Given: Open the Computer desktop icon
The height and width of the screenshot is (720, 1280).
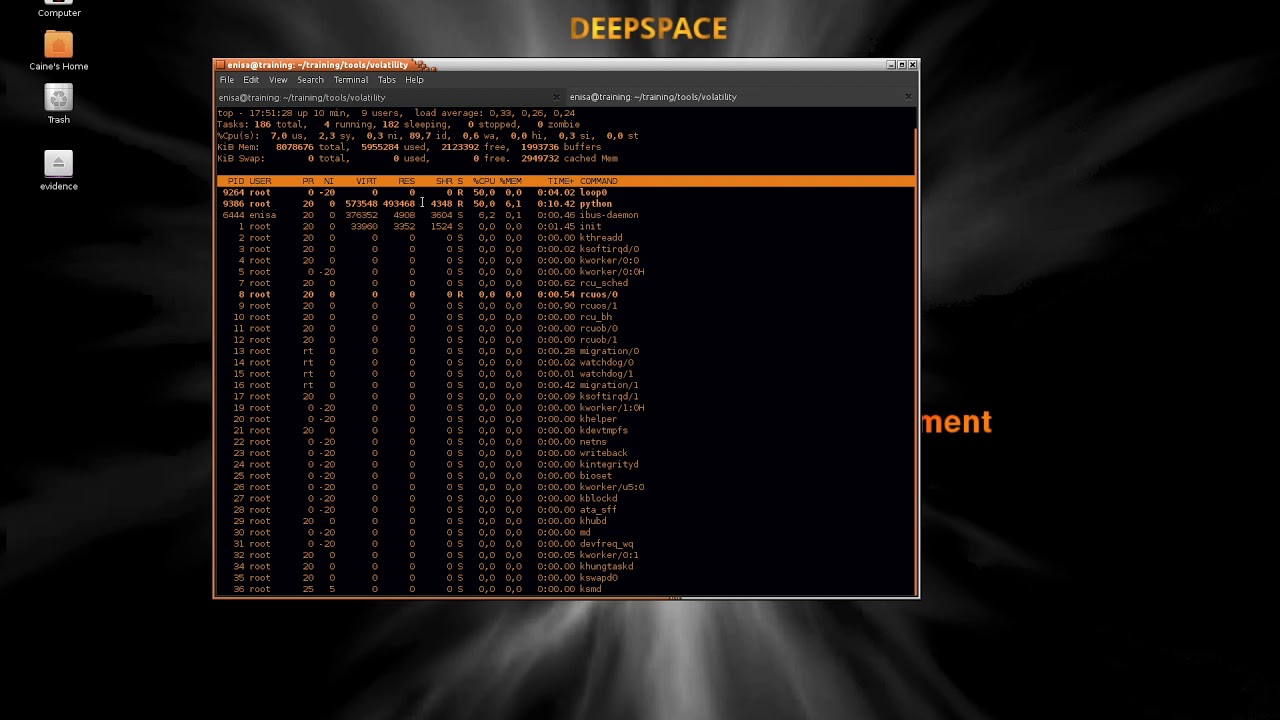Looking at the screenshot, I should pyautogui.click(x=59, y=8).
